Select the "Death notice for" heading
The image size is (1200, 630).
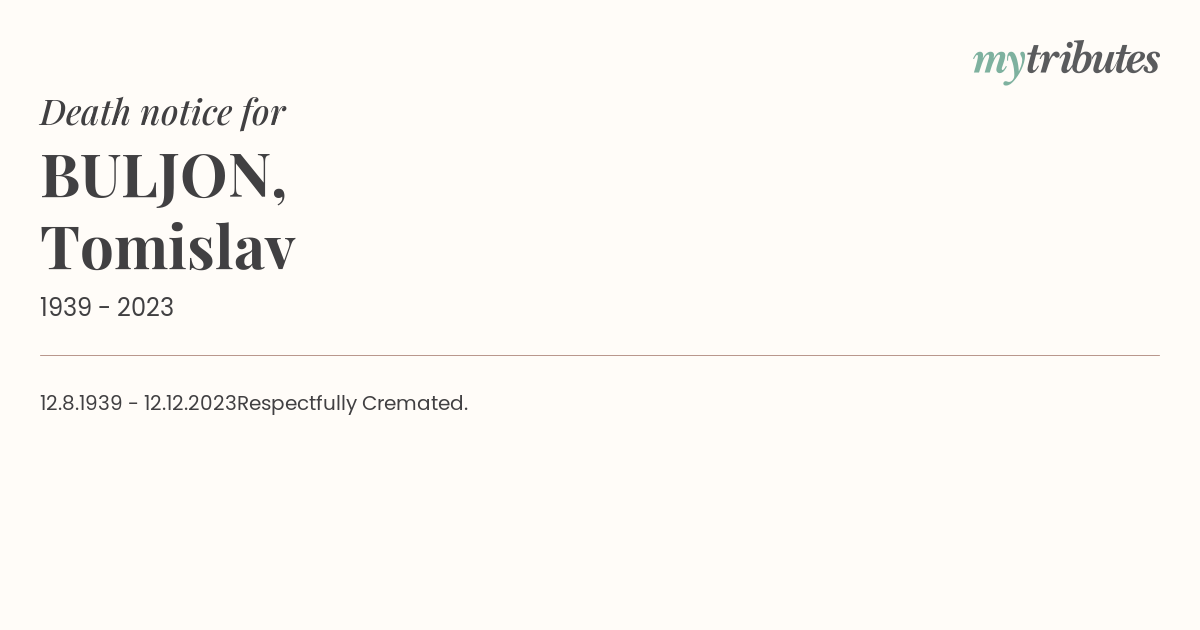click(163, 112)
